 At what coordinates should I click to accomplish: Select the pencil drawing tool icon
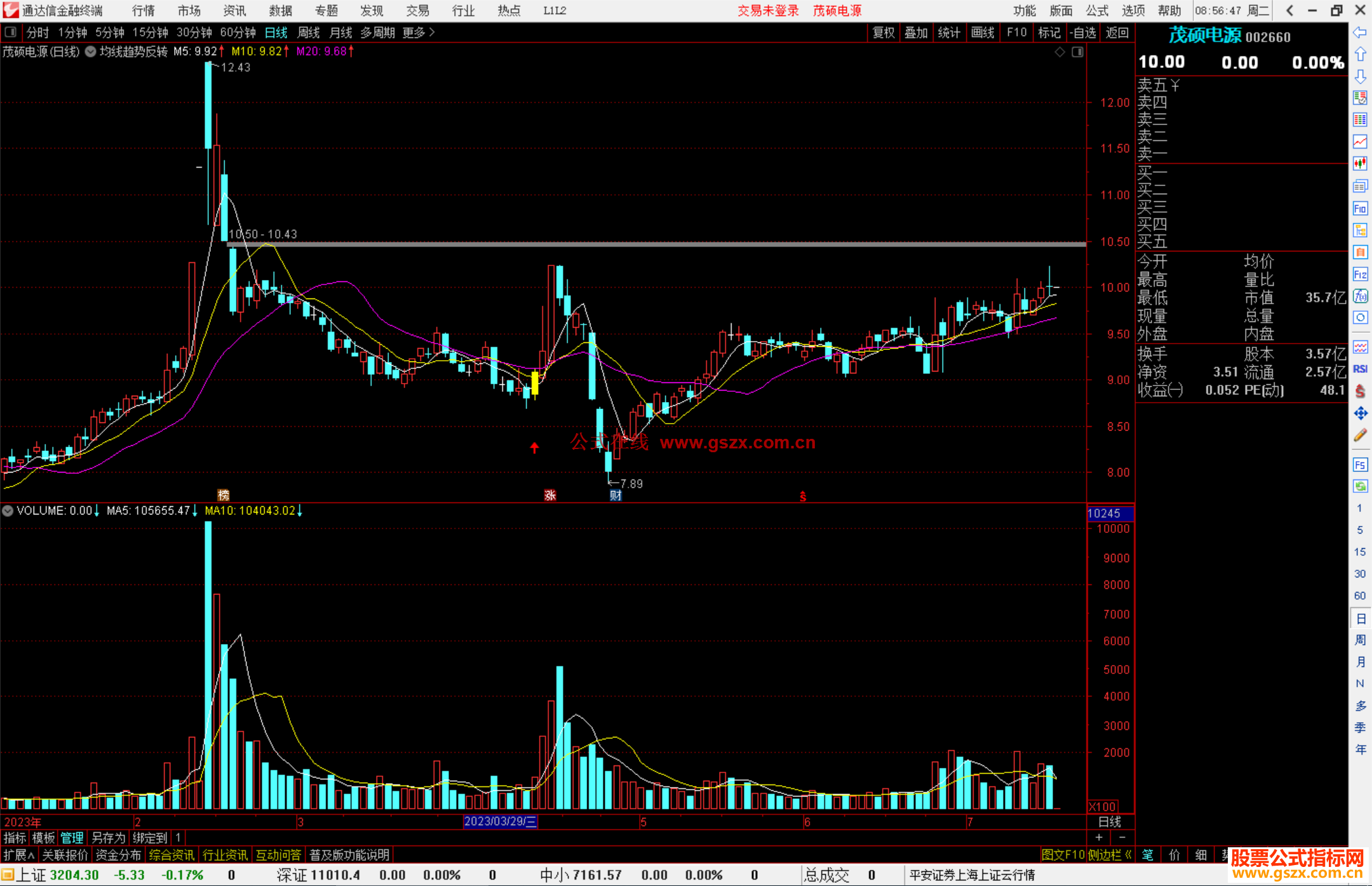pos(1360,436)
